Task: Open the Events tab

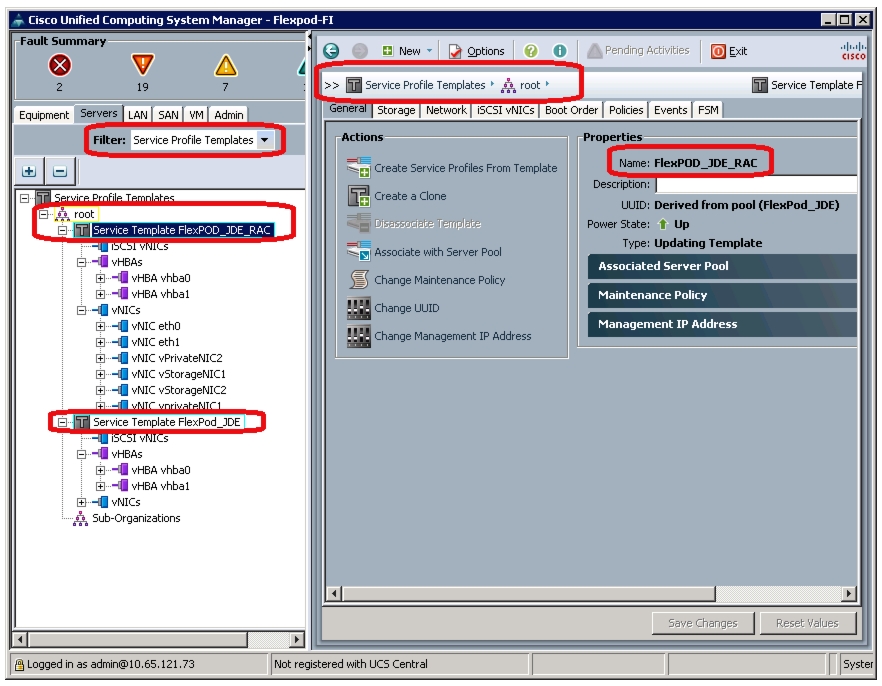Action: click(x=670, y=110)
